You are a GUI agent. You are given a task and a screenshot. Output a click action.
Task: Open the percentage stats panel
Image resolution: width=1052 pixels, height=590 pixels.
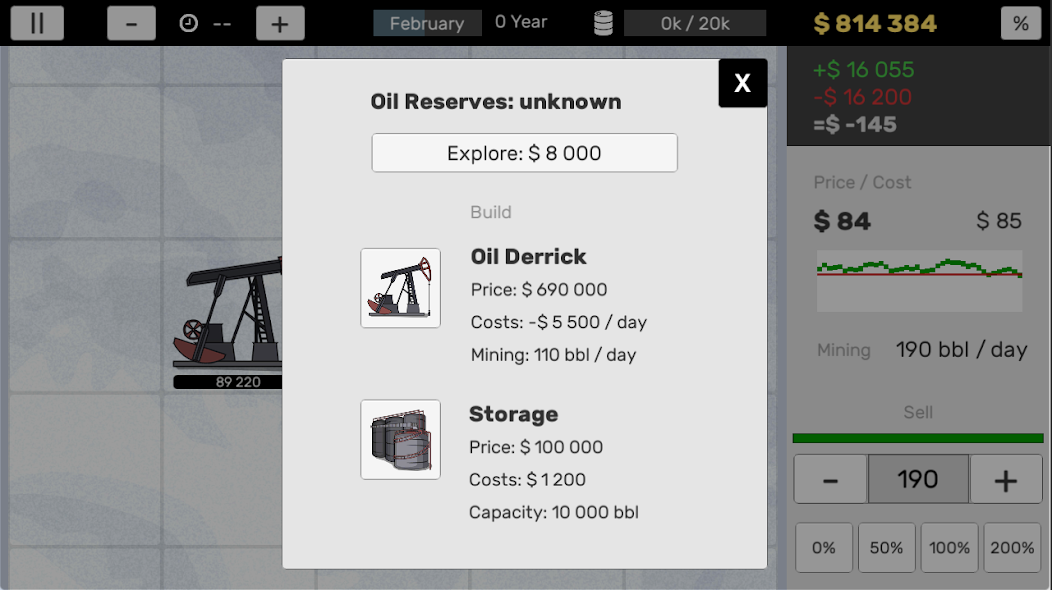point(1021,23)
